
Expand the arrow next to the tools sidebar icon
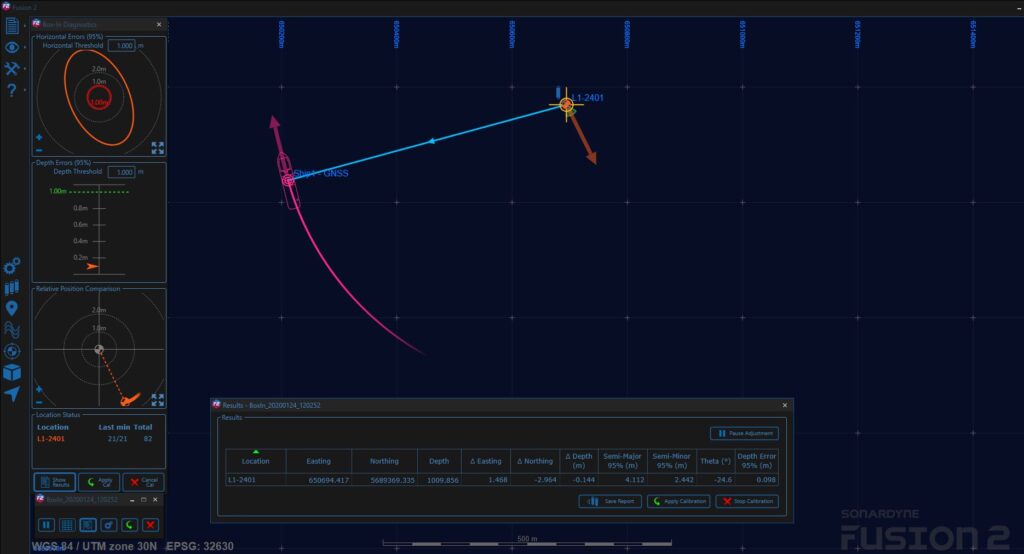tap(25, 69)
